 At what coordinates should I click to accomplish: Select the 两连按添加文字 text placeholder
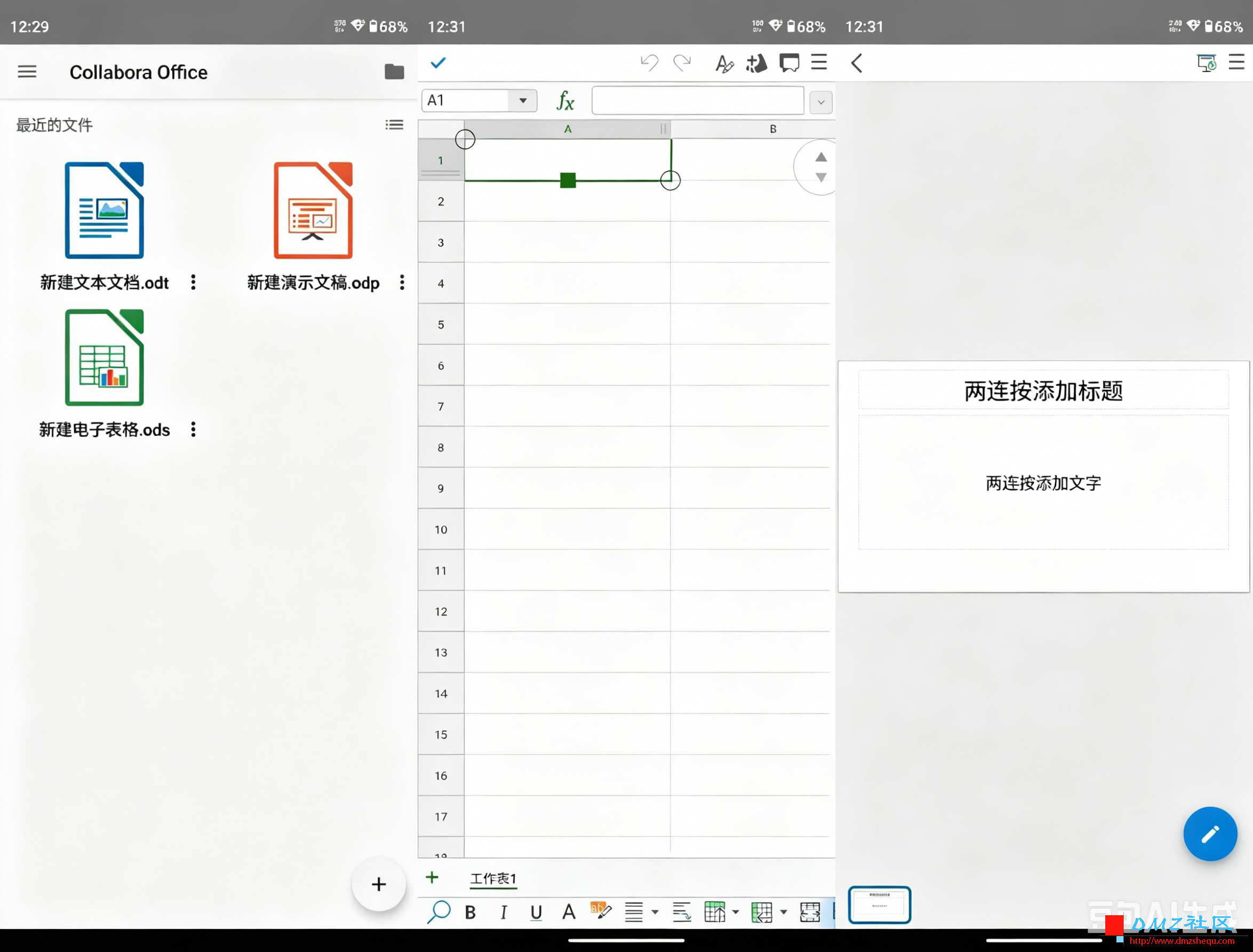1043,483
